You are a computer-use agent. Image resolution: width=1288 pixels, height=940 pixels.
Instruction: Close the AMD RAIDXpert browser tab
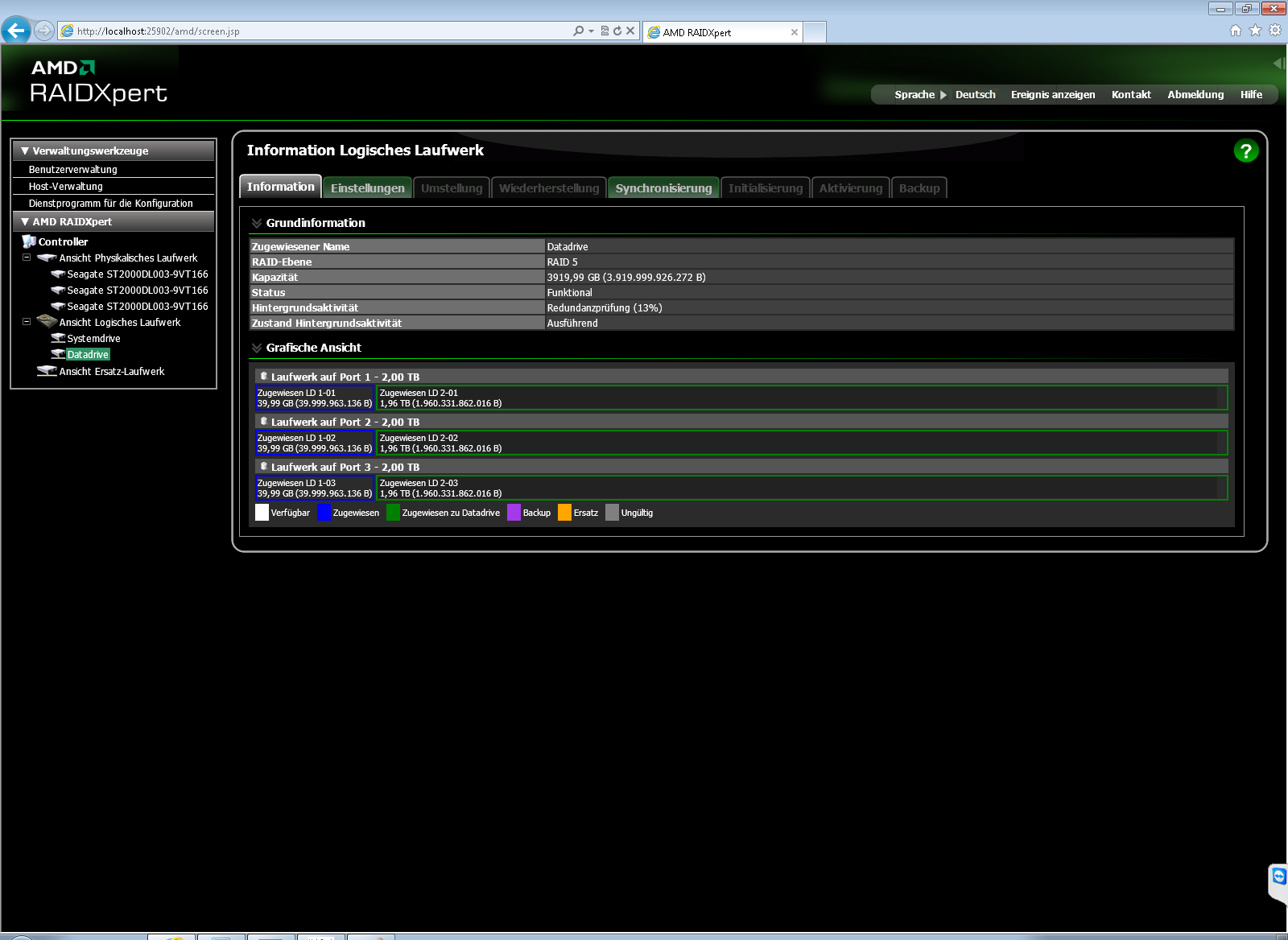(795, 32)
